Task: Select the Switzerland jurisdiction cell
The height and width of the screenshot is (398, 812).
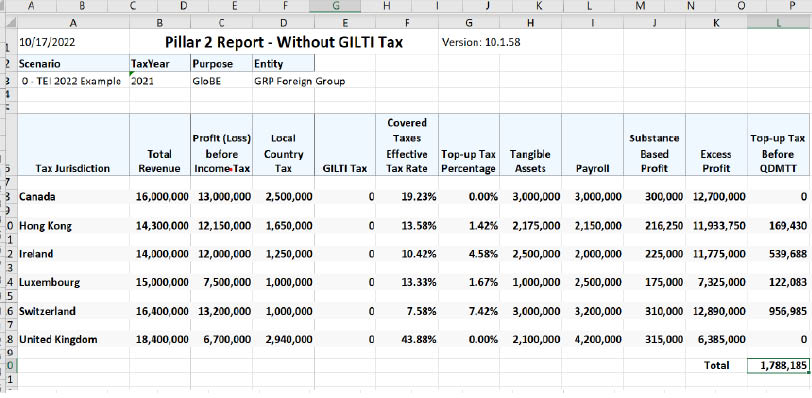Action: (74, 311)
